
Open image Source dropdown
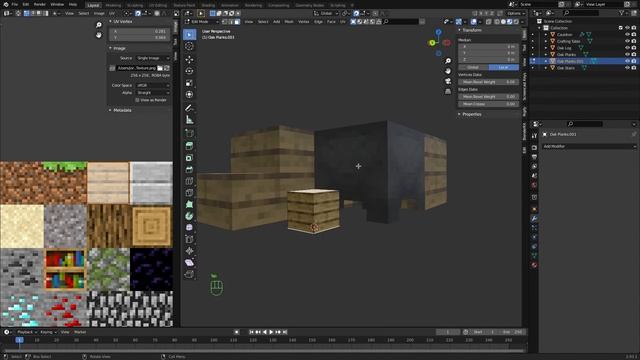pyautogui.click(x=153, y=58)
